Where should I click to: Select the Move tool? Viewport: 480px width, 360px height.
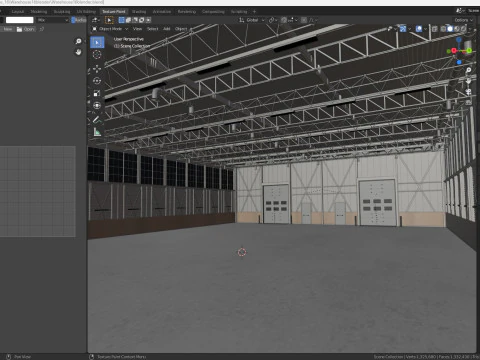click(x=97, y=69)
